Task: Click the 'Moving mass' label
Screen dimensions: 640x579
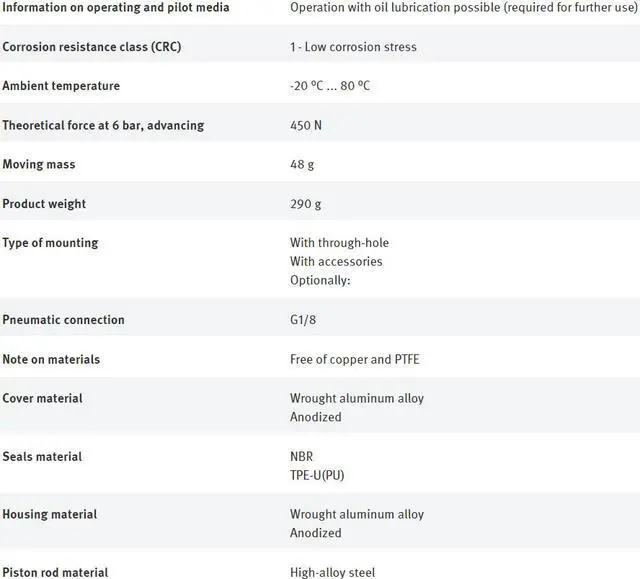Action: 39,164
